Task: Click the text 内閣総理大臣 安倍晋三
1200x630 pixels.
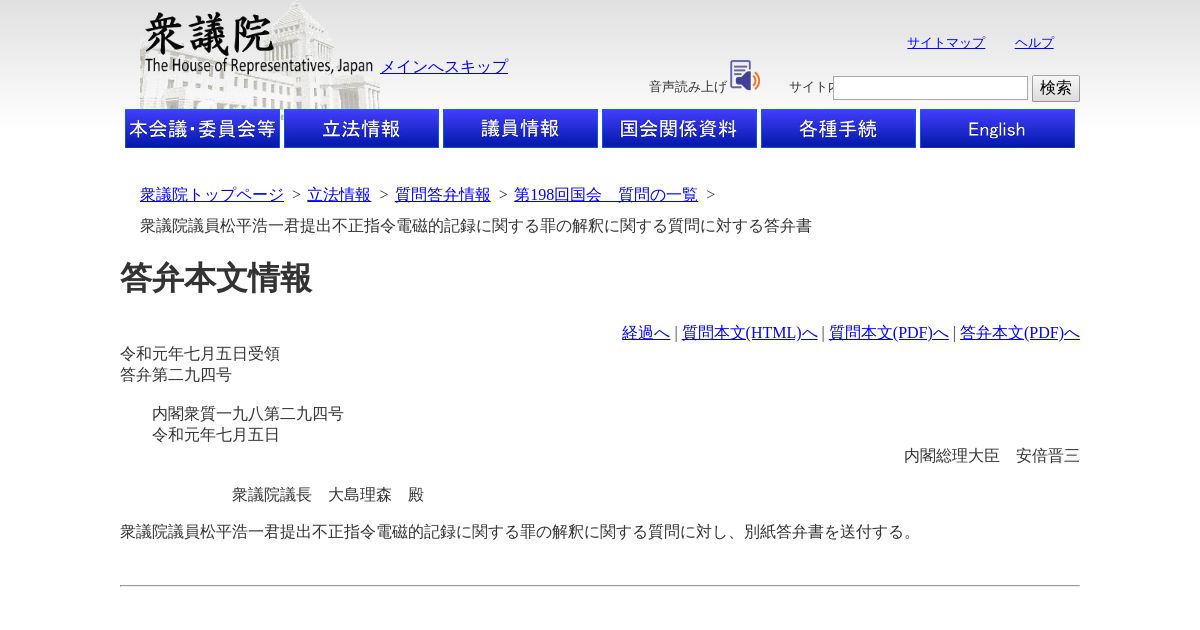Action: pyautogui.click(x=992, y=456)
